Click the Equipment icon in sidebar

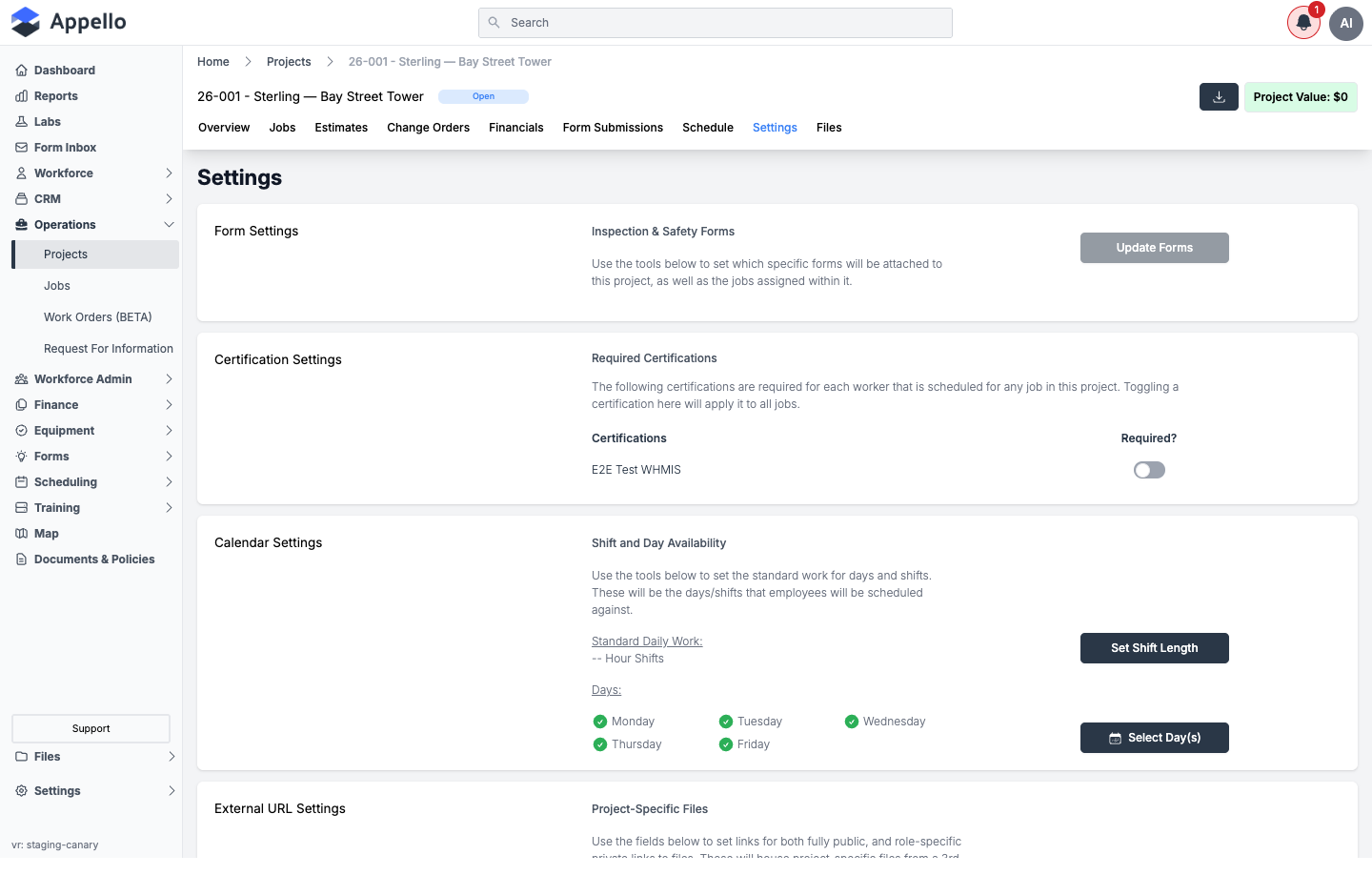[21, 431]
